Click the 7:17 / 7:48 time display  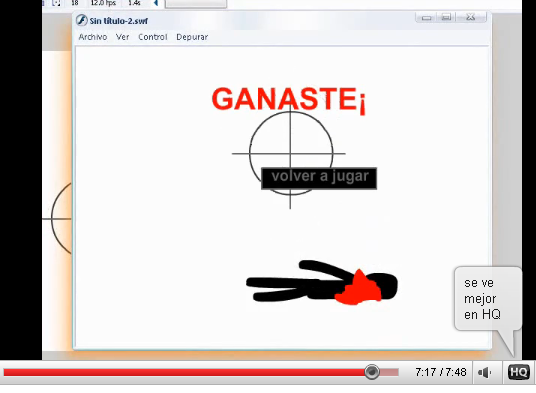pos(441,372)
